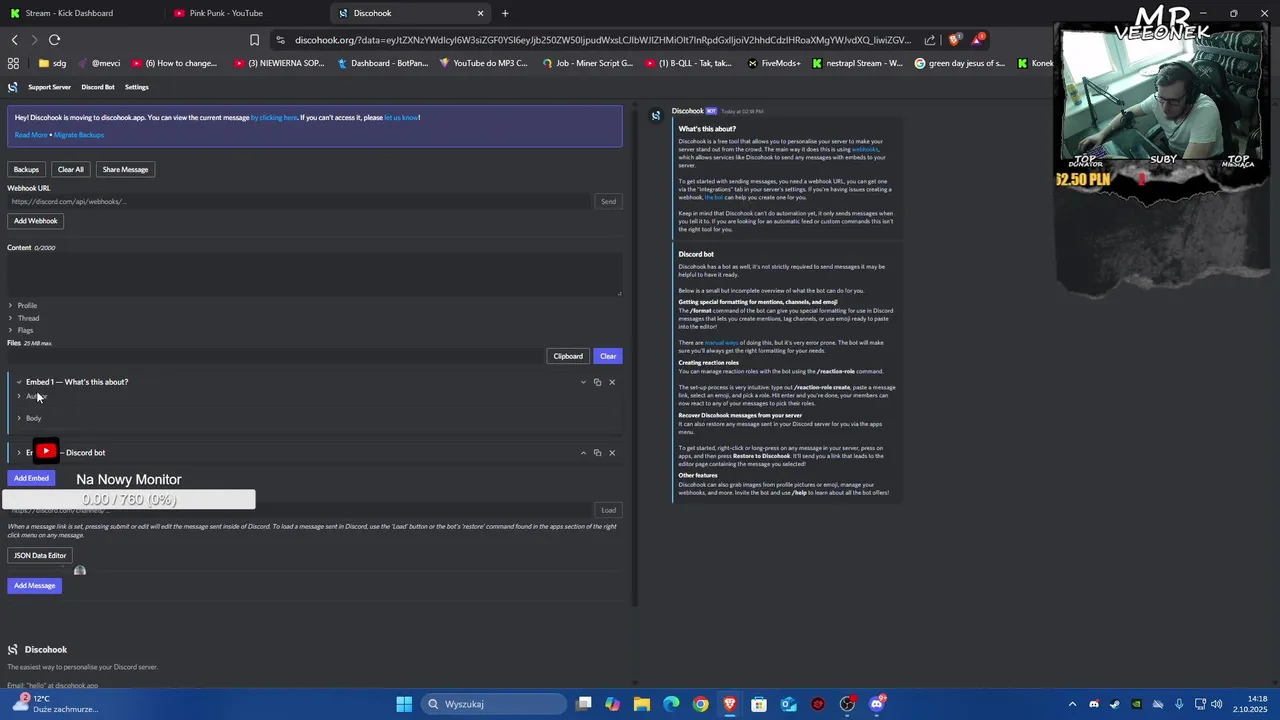Viewport: 1280px width, 720px height.
Task: Expand the Discord bot embed
Action: point(61,453)
